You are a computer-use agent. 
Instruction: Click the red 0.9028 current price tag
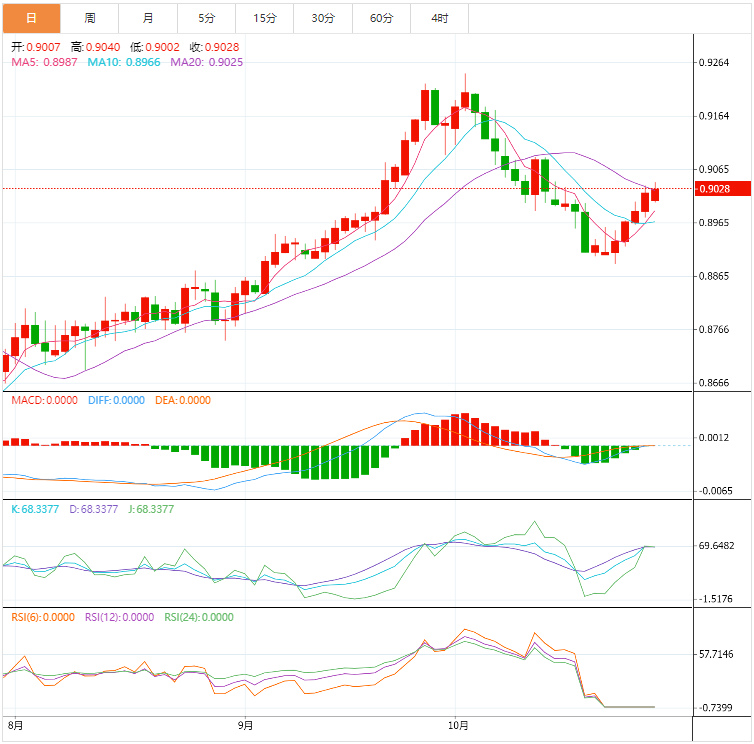tap(716, 188)
